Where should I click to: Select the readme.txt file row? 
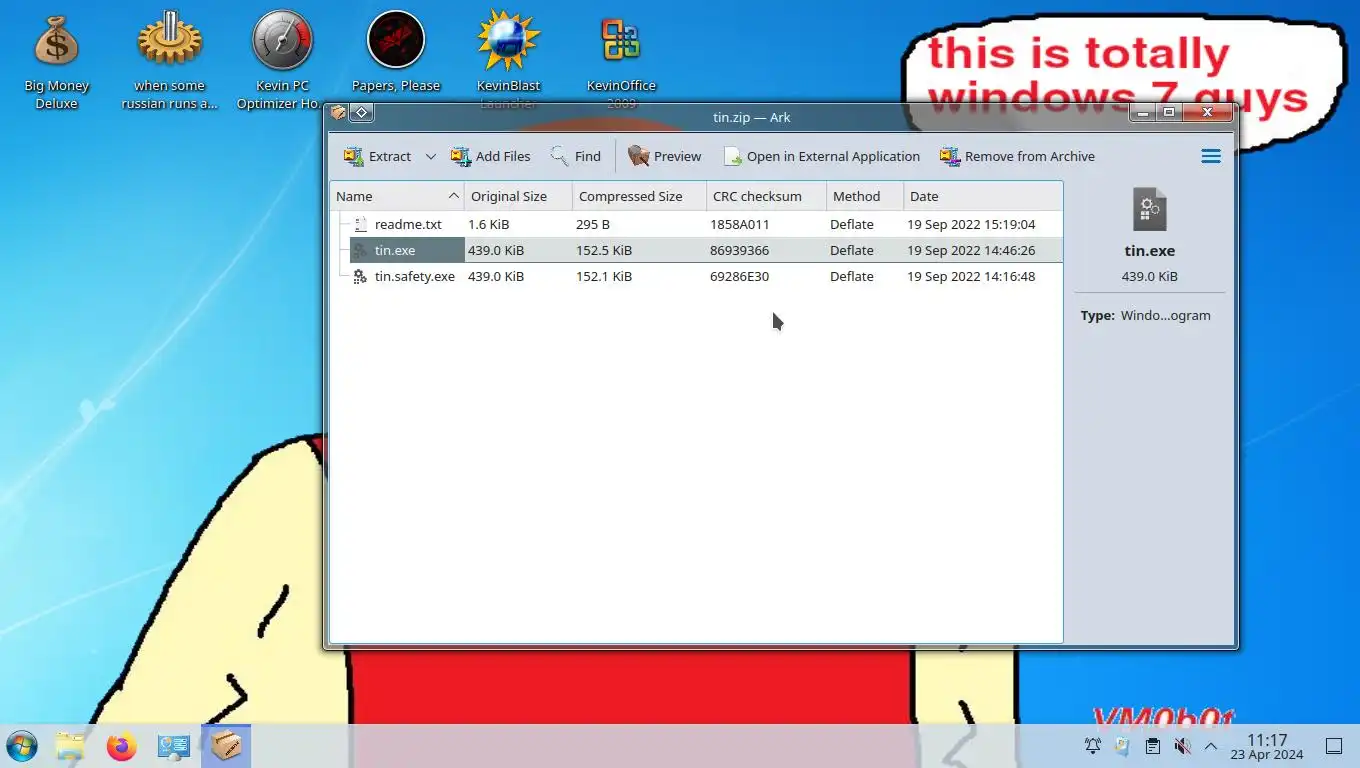(696, 224)
